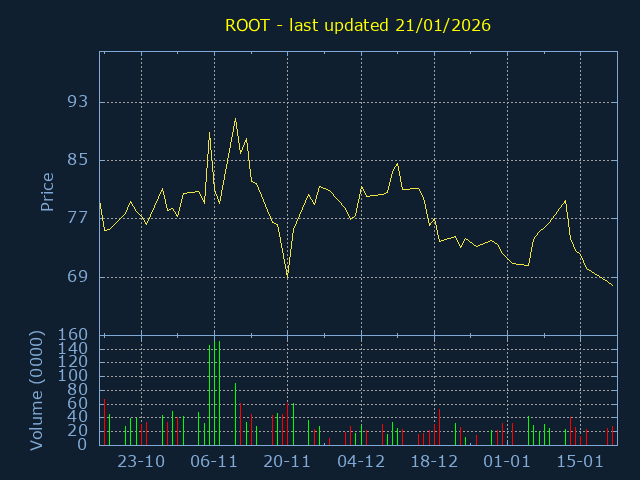Click the 'Volume (0000)' axis label
Image resolution: width=640 pixels, height=480 pixels.
(36, 389)
